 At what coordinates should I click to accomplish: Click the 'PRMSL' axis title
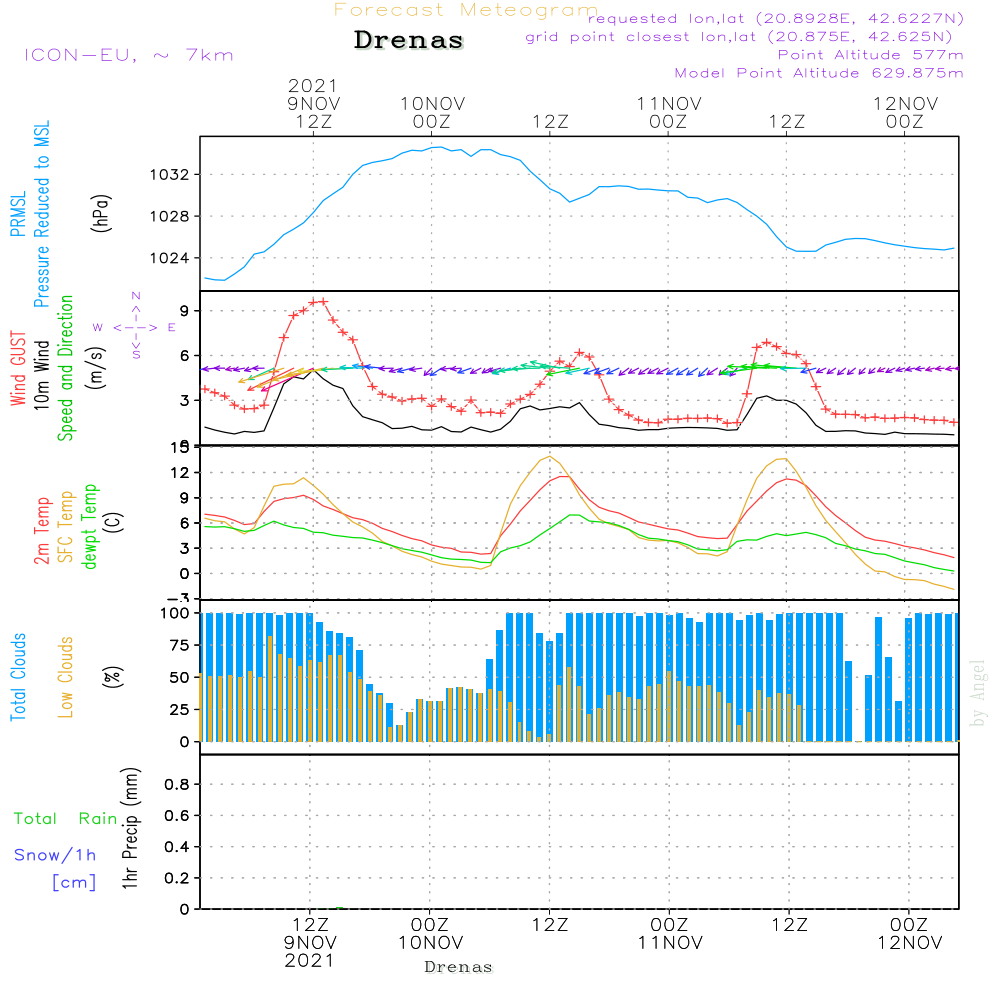(x=18, y=213)
